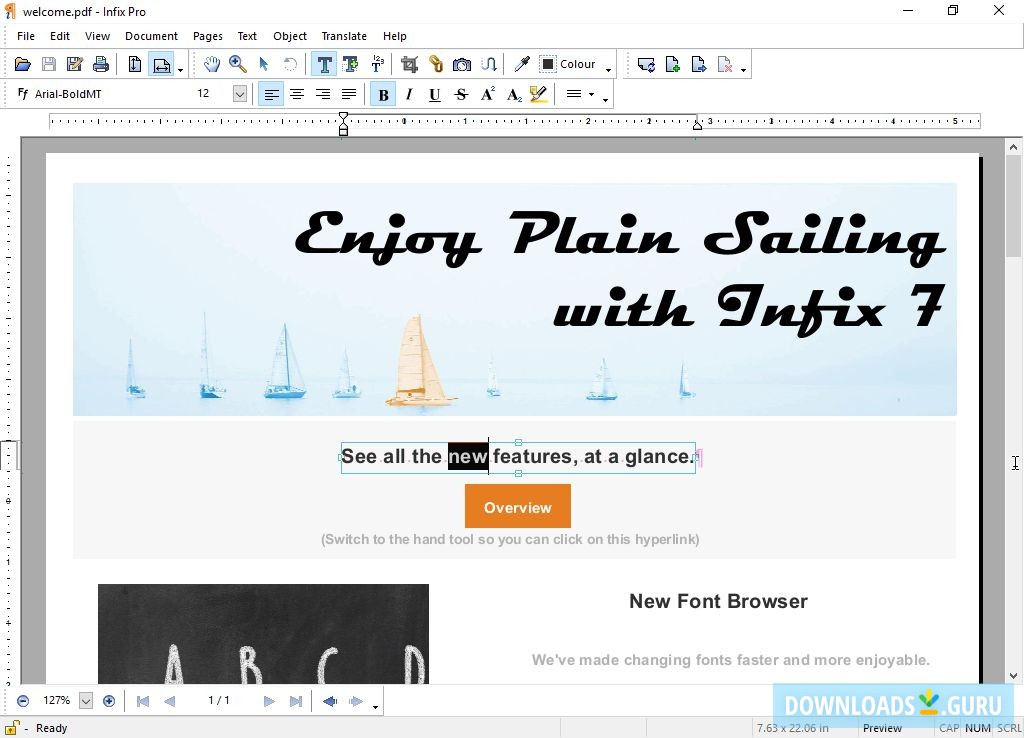This screenshot has height=738, width=1024.
Task: Toggle Strikethrough formatting
Action: click(461, 95)
